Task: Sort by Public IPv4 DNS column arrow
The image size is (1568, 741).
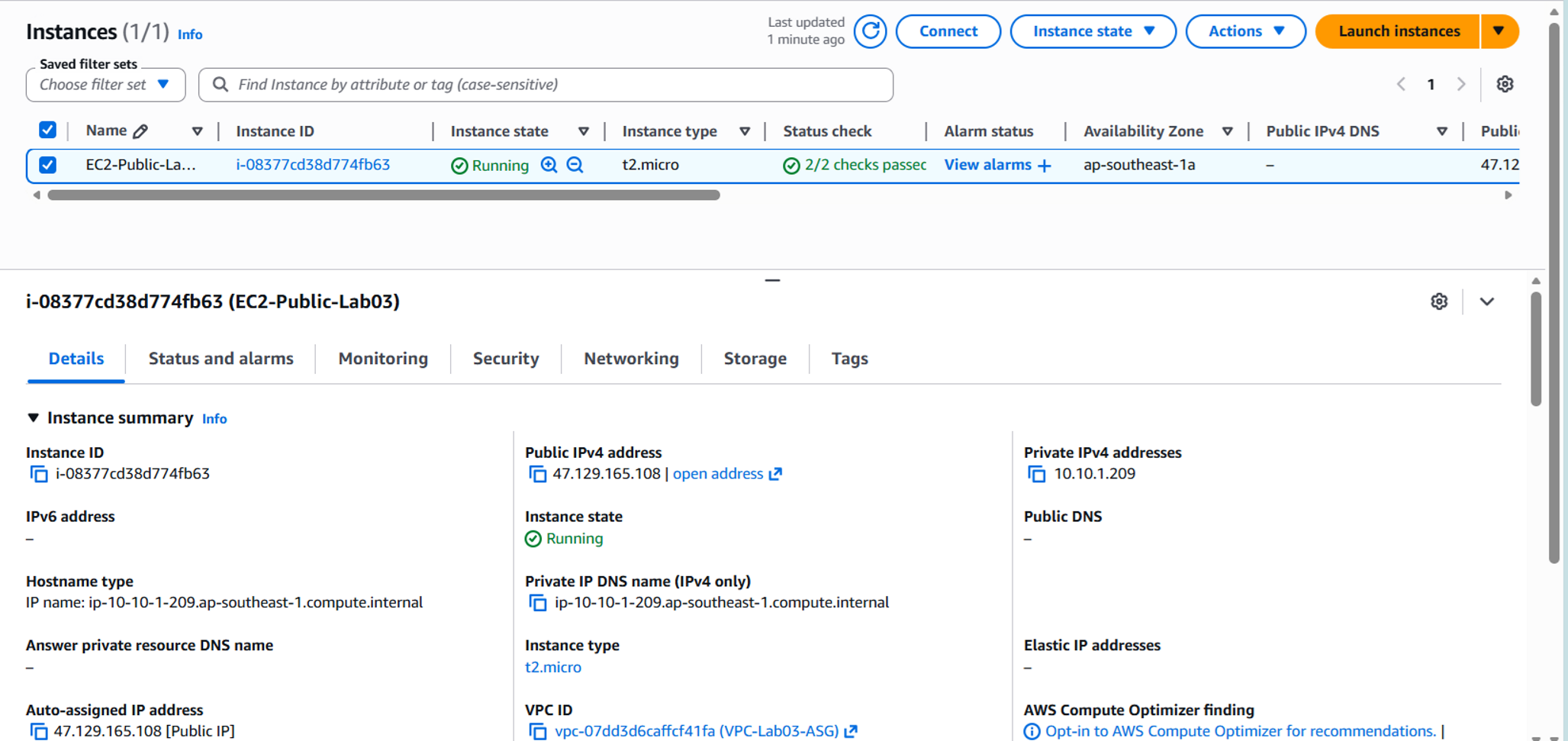Action: coord(1442,131)
